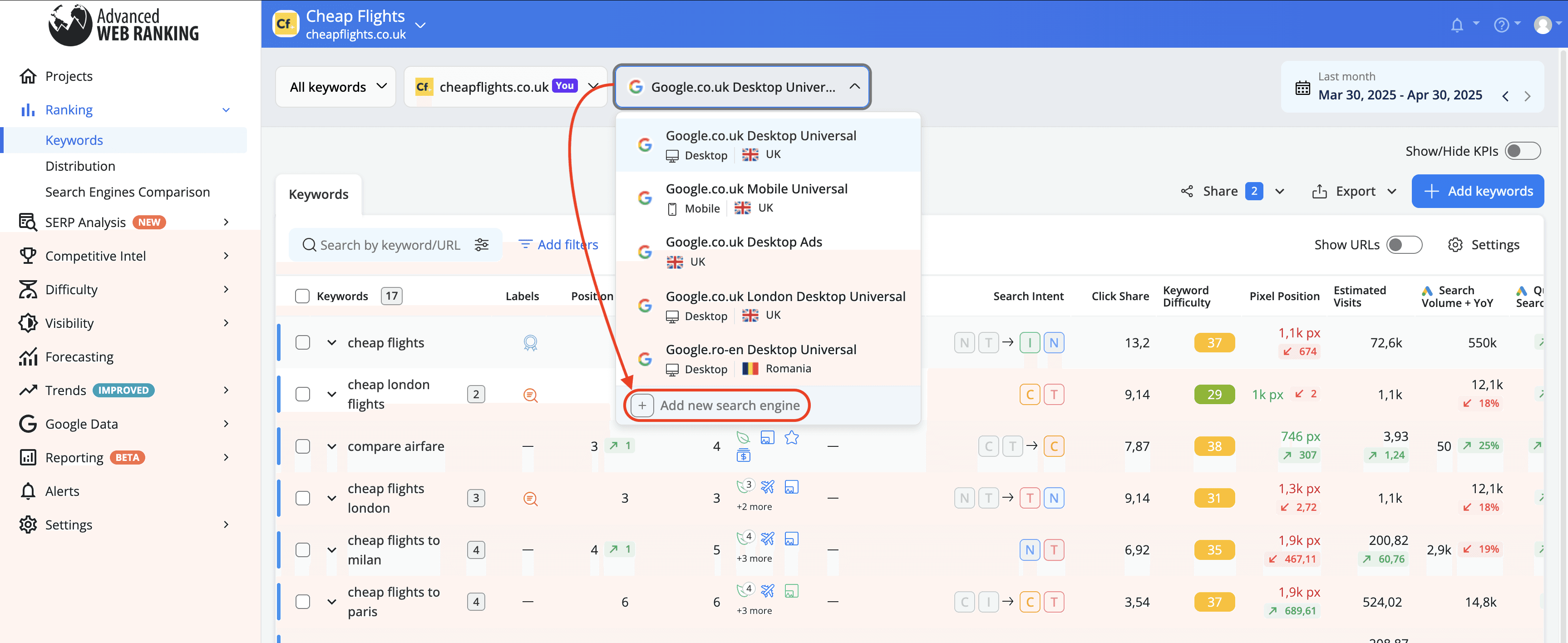Click the star SERP feature icon on compare airfare
The width and height of the screenshot is (1568, 643).
pos(791,437)
